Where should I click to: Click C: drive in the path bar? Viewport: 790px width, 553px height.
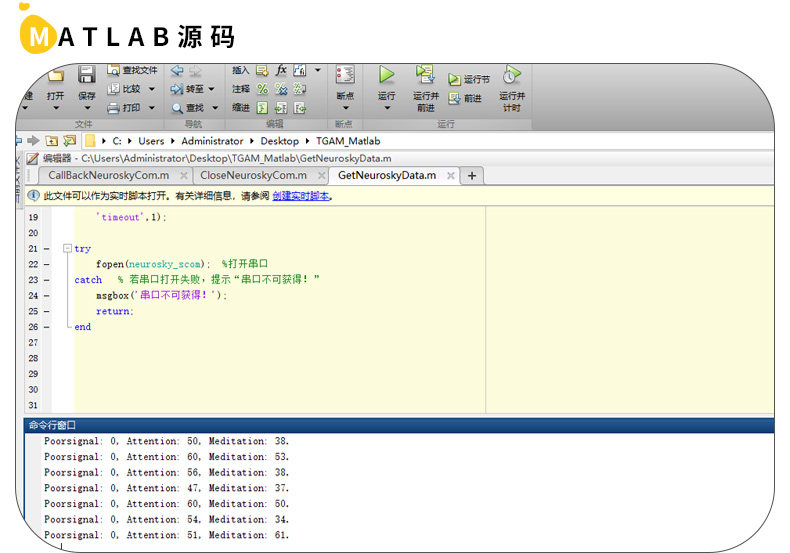(117, 141)
